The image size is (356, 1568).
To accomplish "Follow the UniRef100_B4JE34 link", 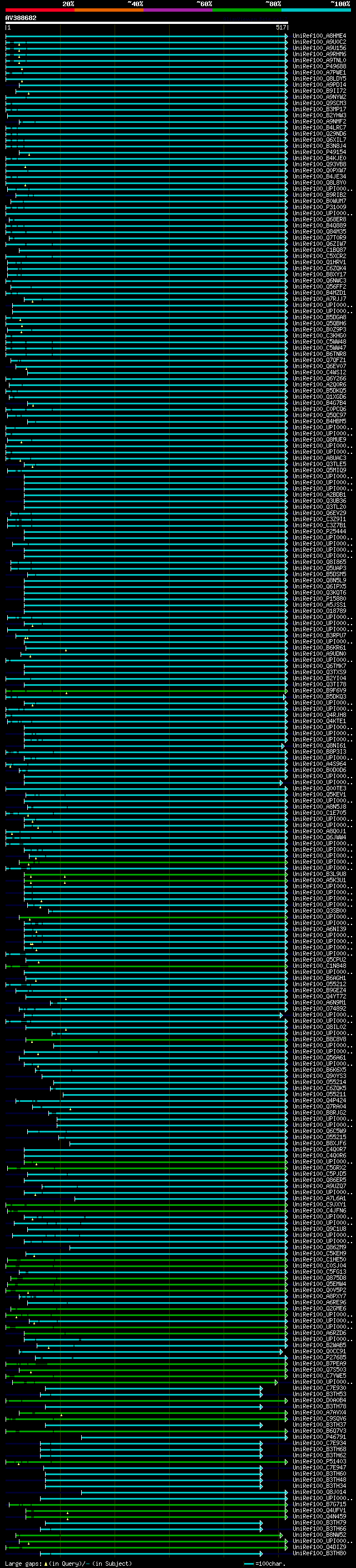I will coord(319,176).
